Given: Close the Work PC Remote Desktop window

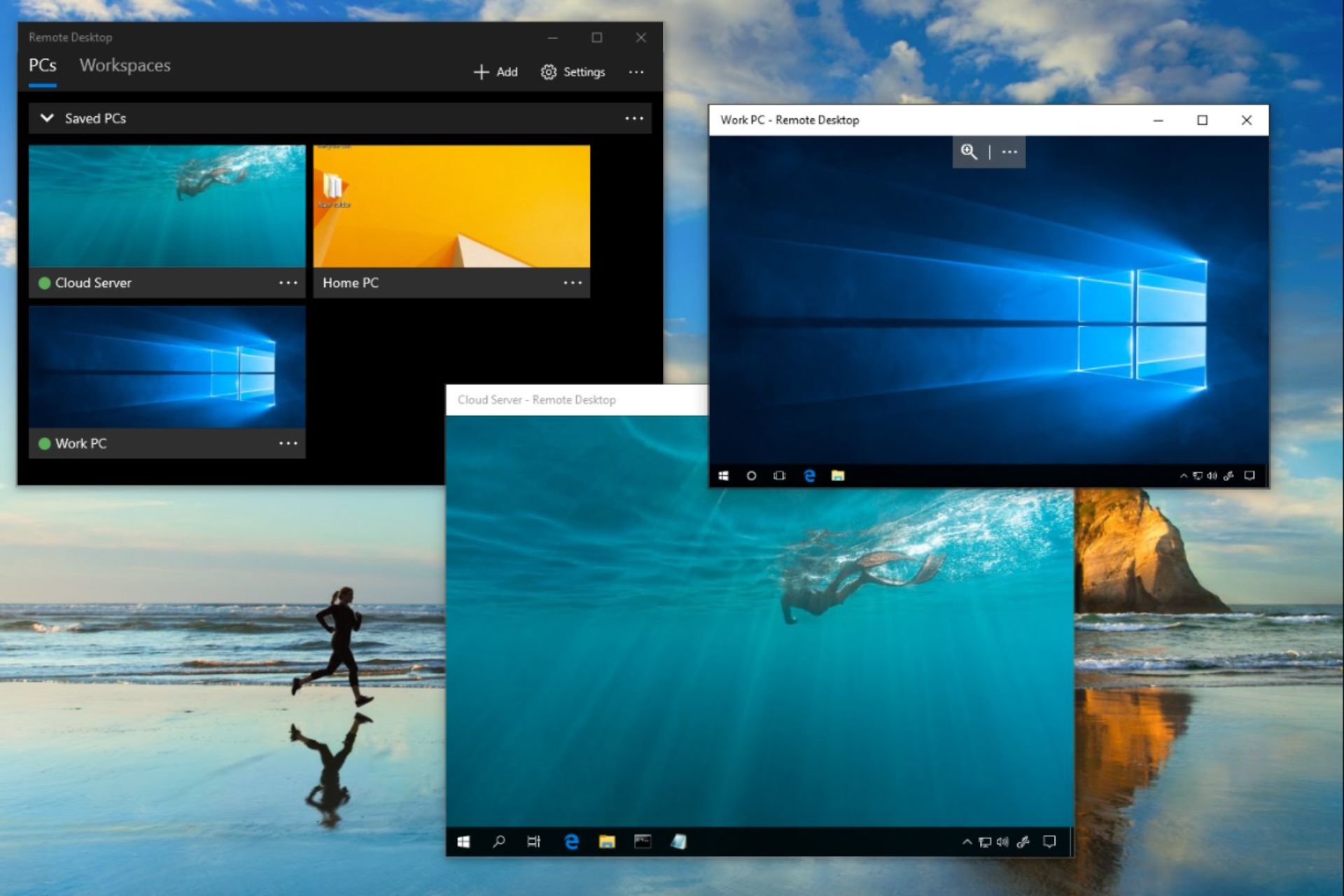Looking at the screenshot, I should 1247,120.
